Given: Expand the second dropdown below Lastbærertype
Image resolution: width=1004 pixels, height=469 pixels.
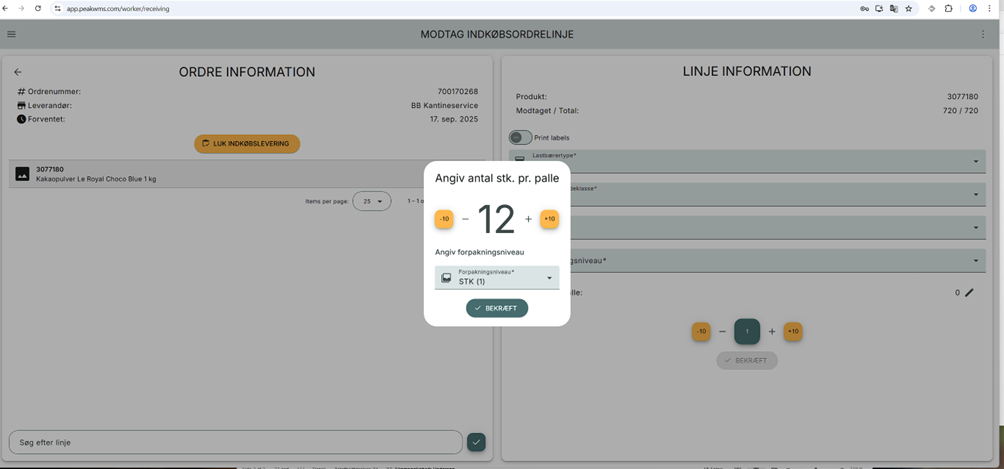Looking at the screenshot, I should [x=747, y=194].
